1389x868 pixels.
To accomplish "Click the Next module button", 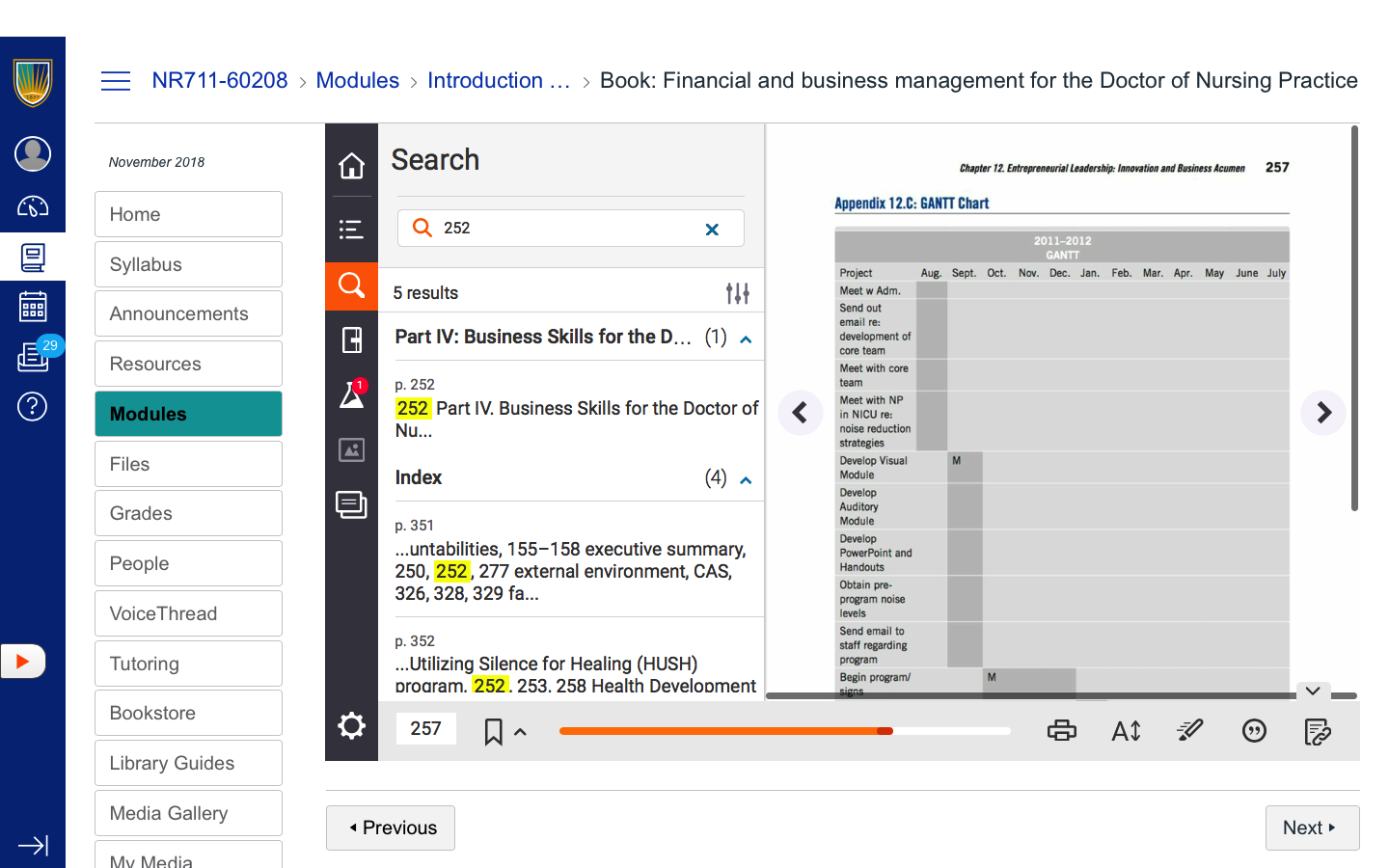I will click(x=1311, y=827).
